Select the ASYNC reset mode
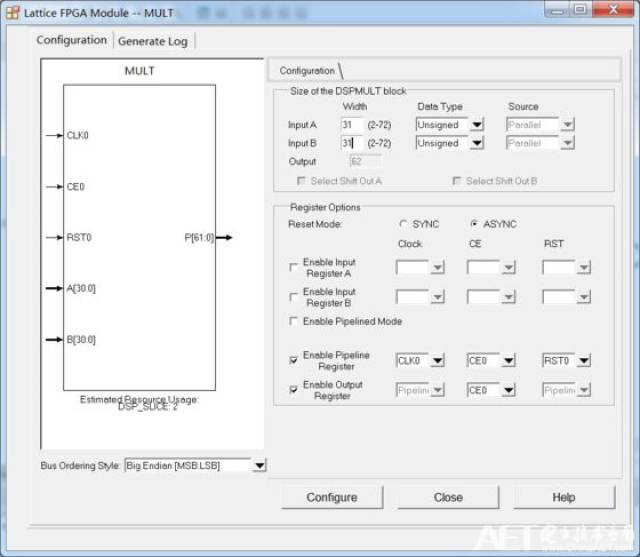 (474, 224)
